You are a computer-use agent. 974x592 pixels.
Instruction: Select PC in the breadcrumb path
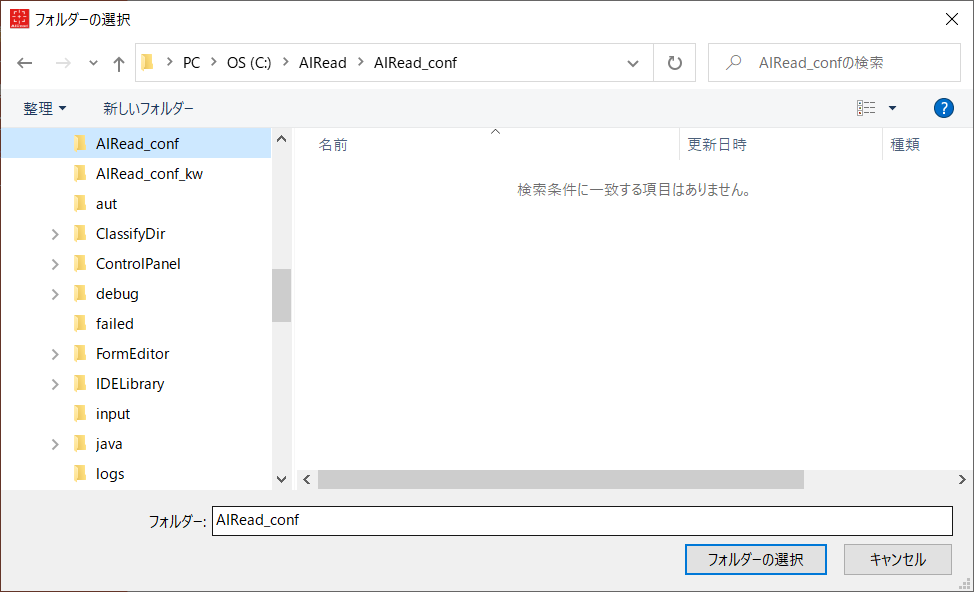click(191, 63)
